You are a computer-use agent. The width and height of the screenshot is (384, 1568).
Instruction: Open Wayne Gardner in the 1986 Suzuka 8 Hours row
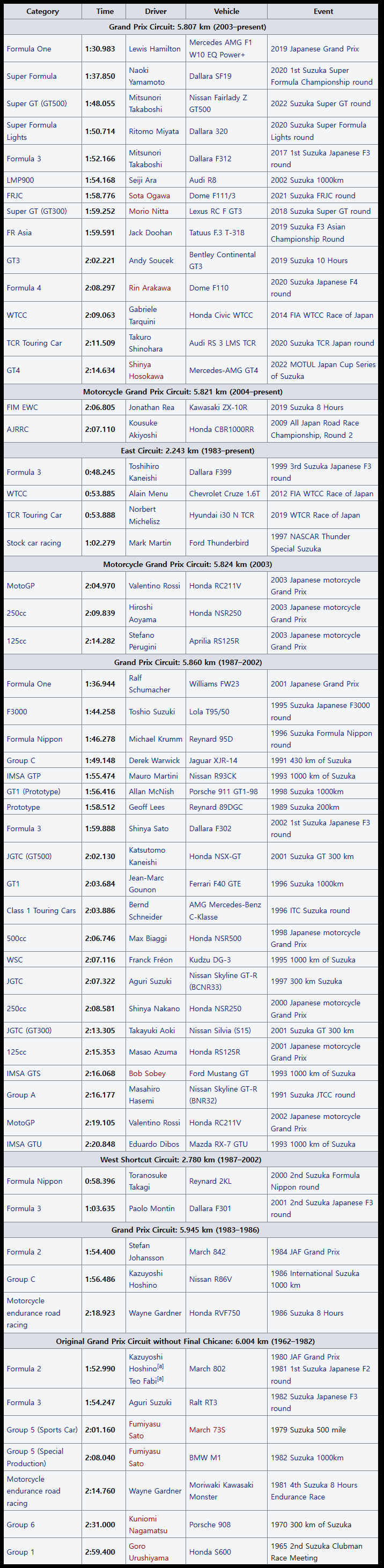(x=155, y=1313)
